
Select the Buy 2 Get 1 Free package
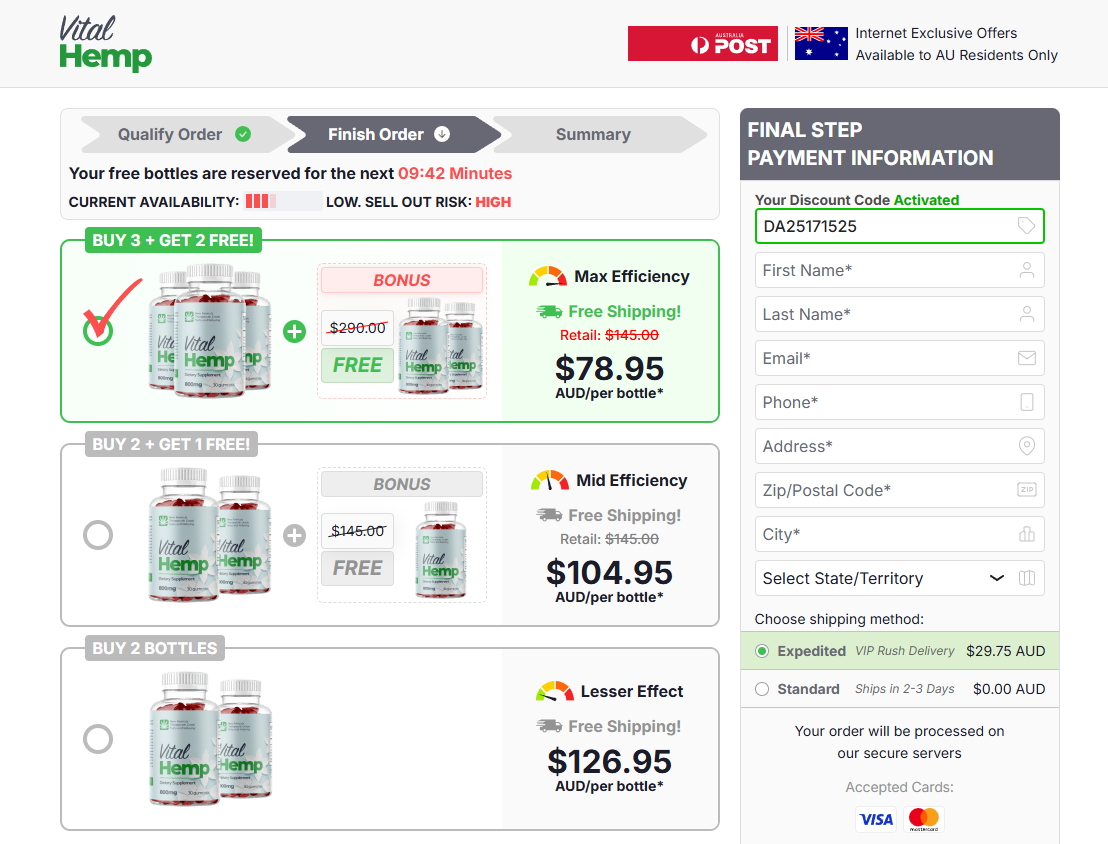tap(98, 535)
